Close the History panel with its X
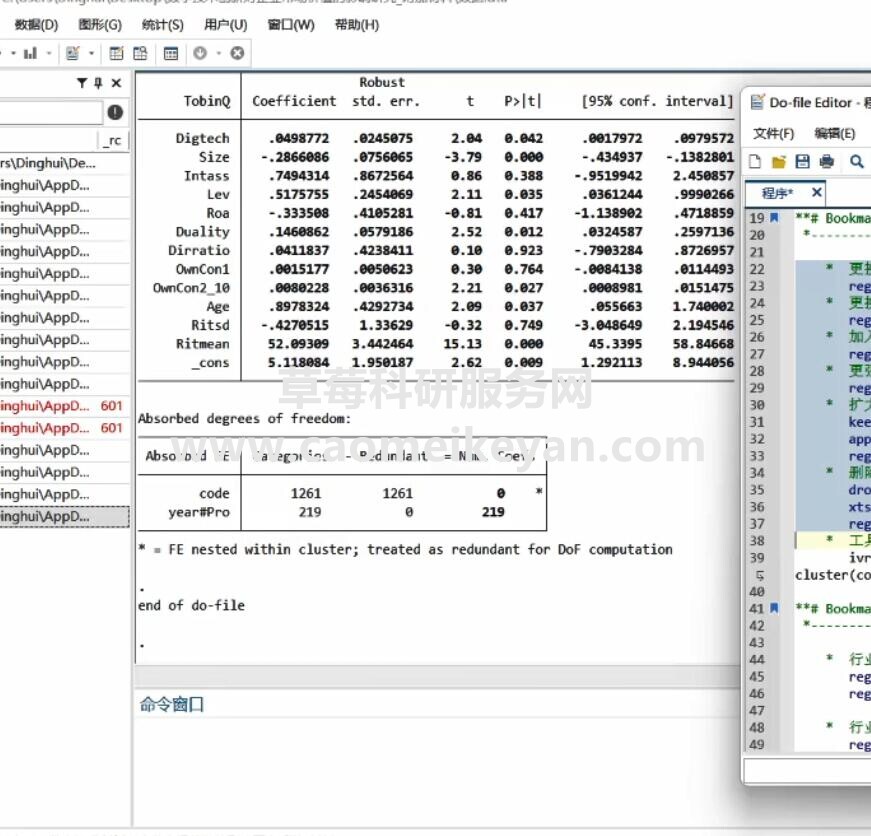The height and width of the screenshot is (836, 871). point(116,83)
